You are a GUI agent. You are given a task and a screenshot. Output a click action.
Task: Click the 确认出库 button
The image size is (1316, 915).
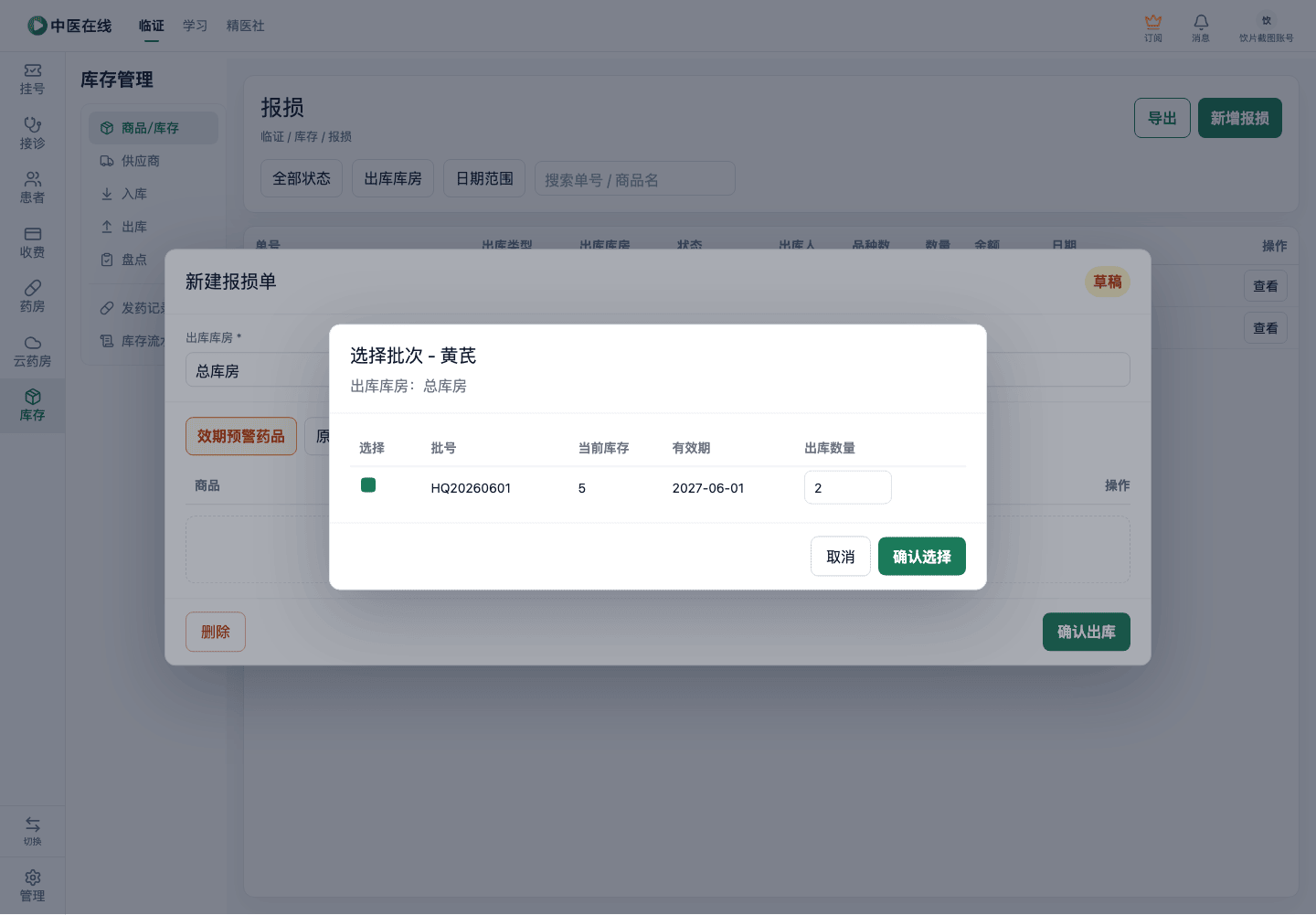1087,632
